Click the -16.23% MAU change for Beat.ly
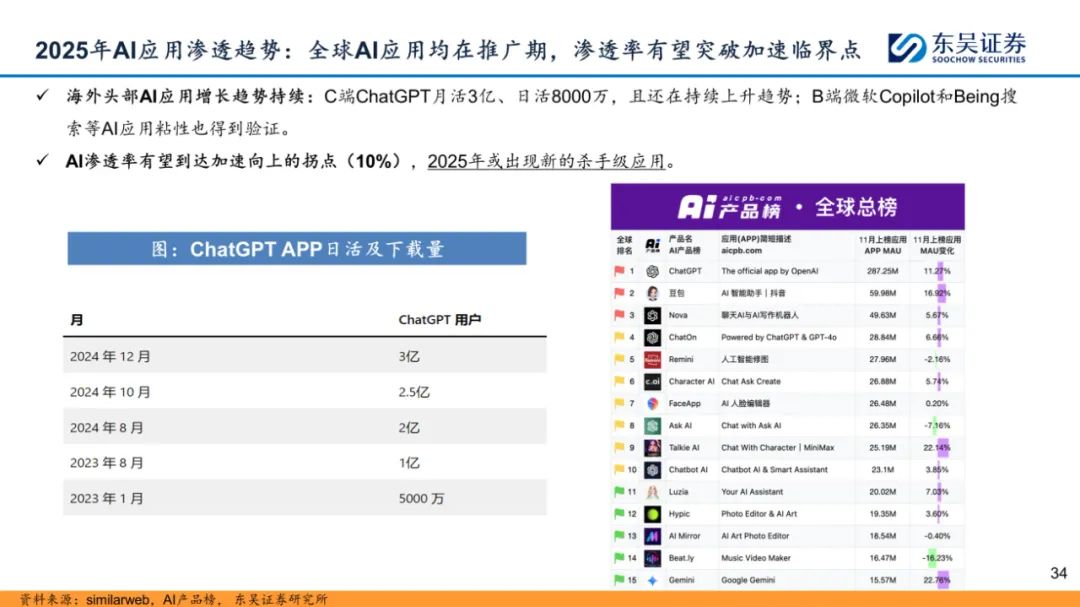This screenshot has height=607, width=1080. pos(937,558)
